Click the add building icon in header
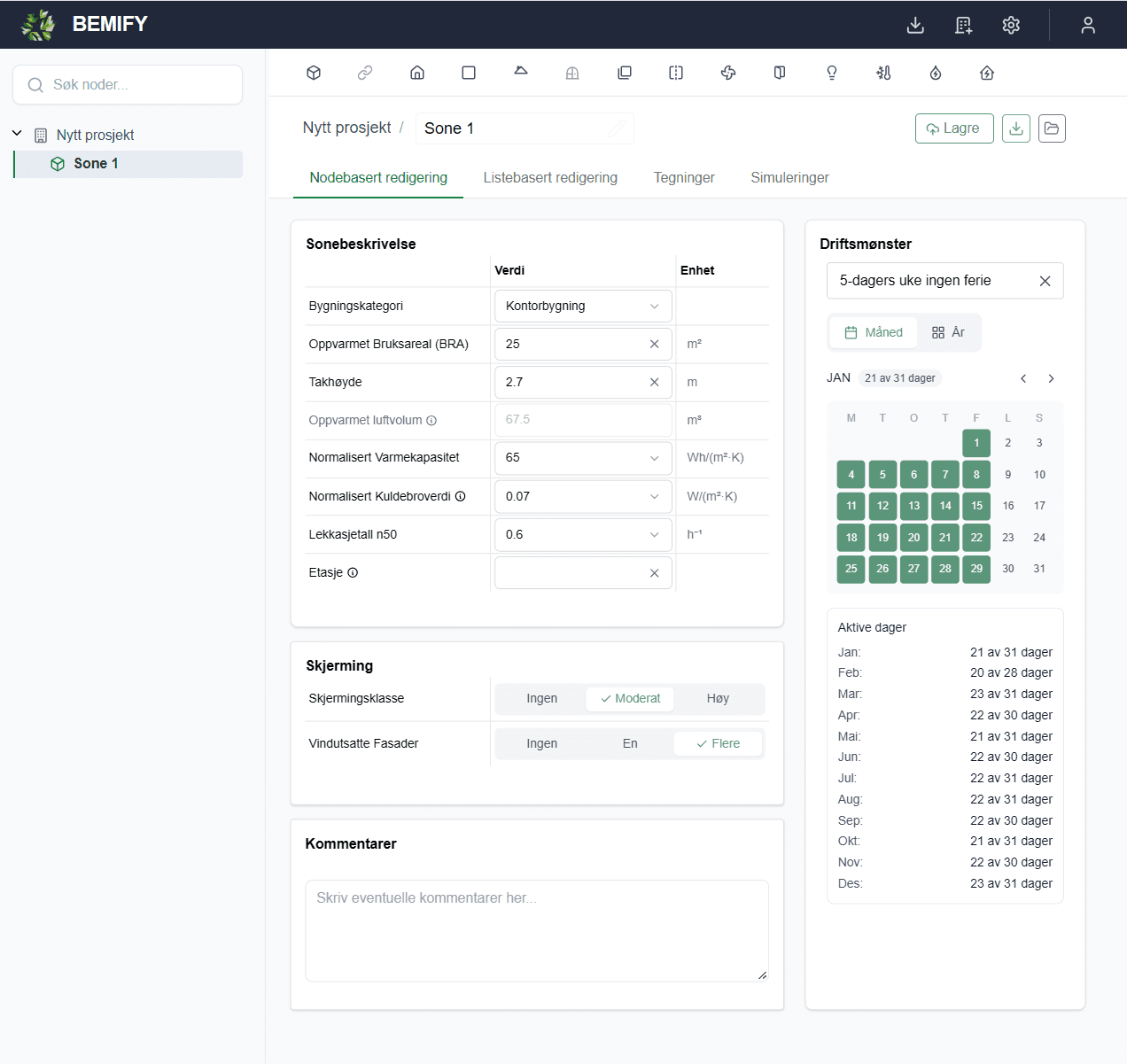Viewport: 1127px width, 1064px height. [964, 25]
